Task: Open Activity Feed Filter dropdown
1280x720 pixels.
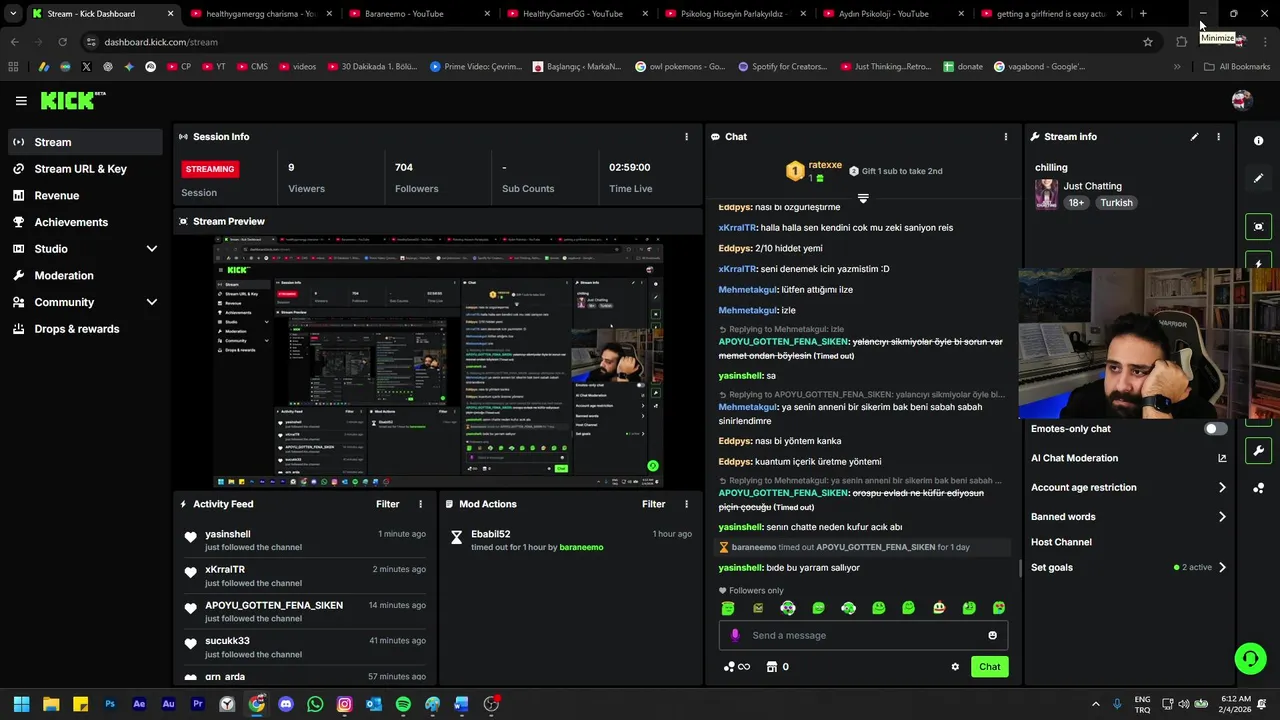Action: [x=388, y=504]
